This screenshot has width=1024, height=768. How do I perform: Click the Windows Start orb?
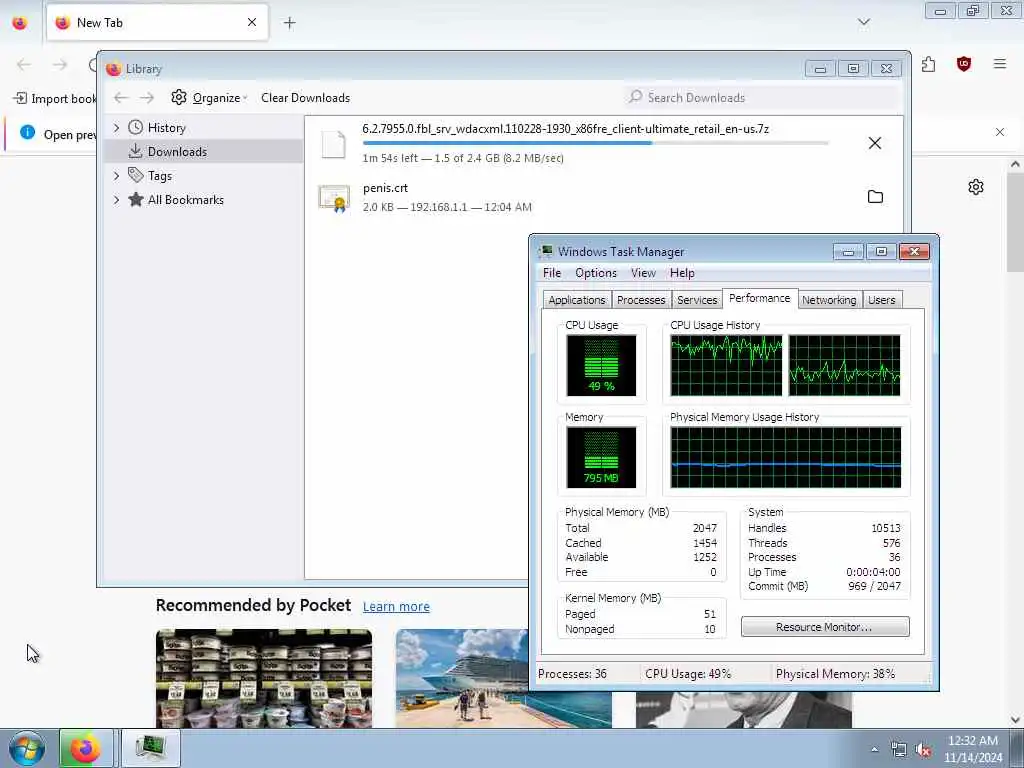point(27,748)
